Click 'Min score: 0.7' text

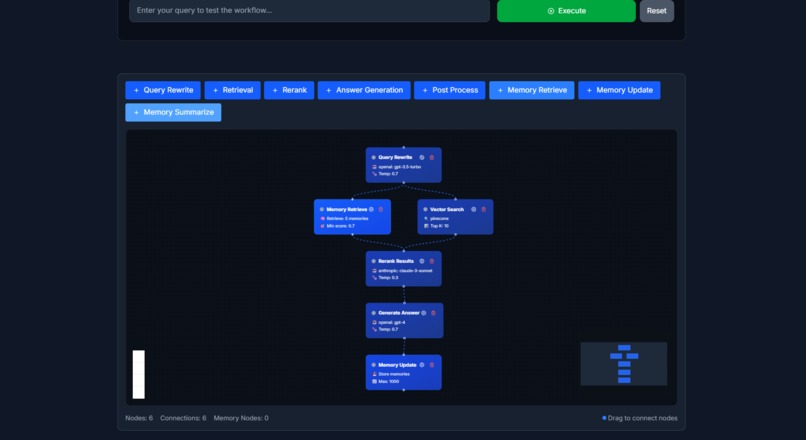pyautogui.click(x=340, y=226)
